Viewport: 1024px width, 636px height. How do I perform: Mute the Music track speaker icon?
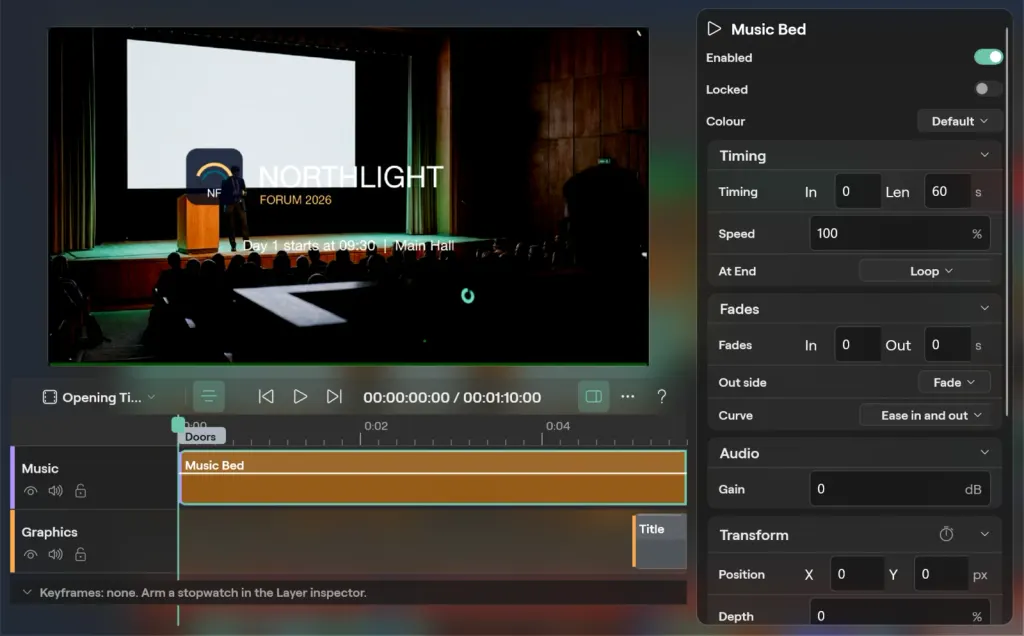click(56, 490)
